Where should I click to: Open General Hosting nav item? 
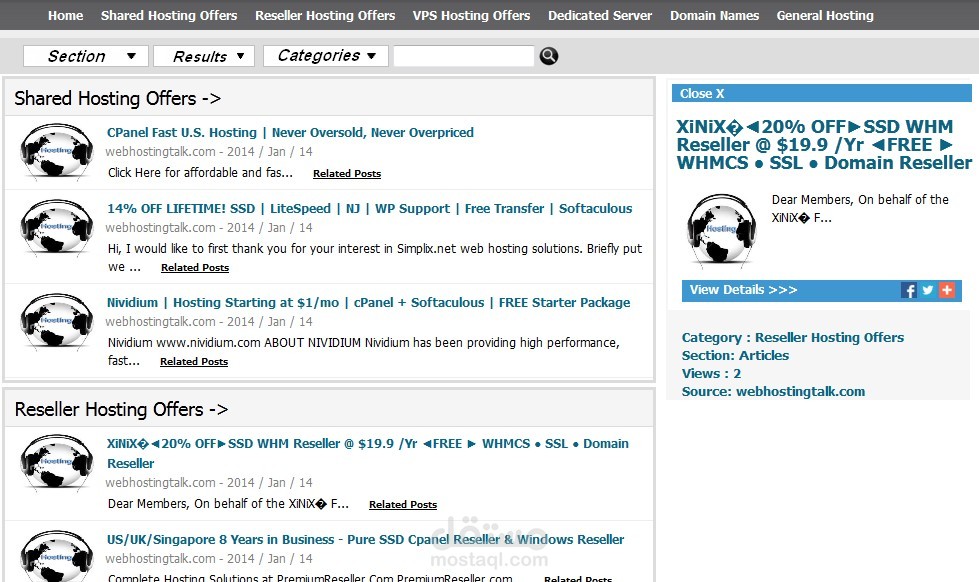(x=825, y=16)
